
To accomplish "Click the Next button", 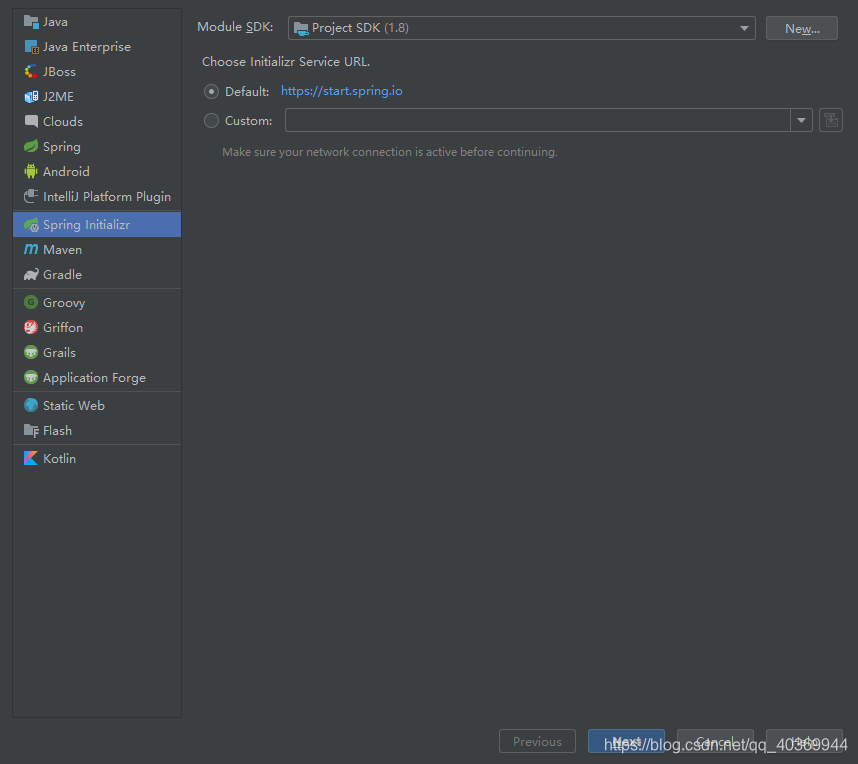I will tap(626, 741).
